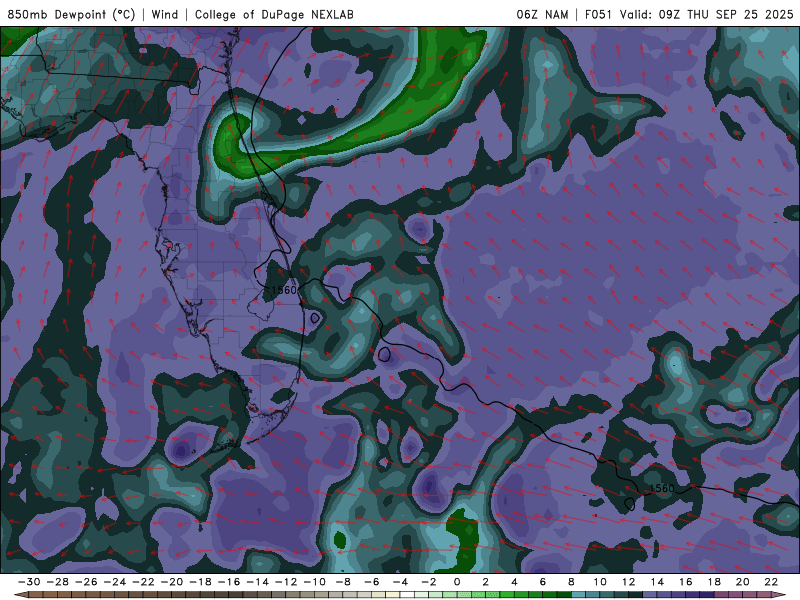Click the -4 value on the color scale
The height and width of the screenshot is (600, 800).
pos(400,582)
